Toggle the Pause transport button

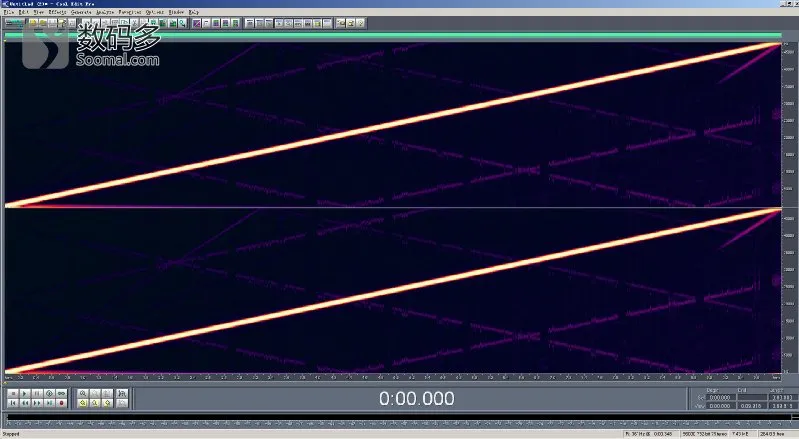[x=37, y=394]
